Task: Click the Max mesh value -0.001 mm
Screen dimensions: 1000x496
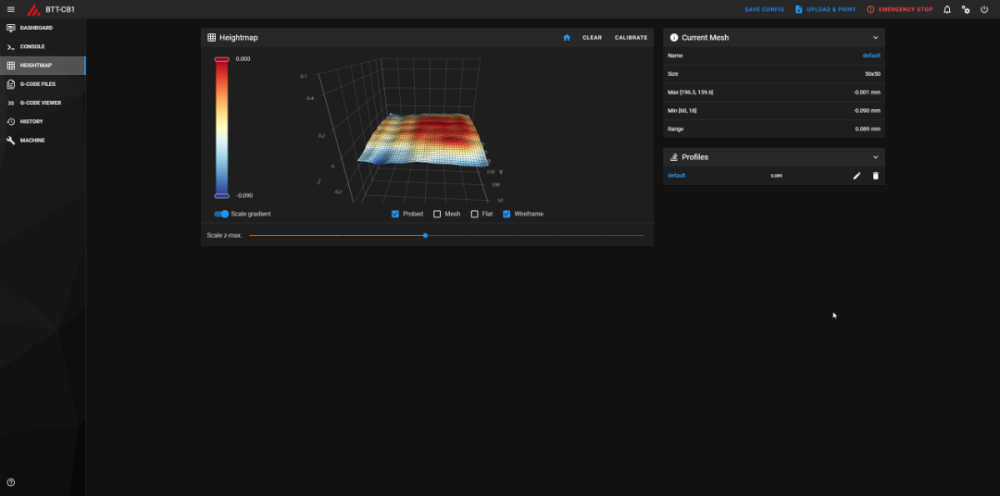Action: coord(867,92)
